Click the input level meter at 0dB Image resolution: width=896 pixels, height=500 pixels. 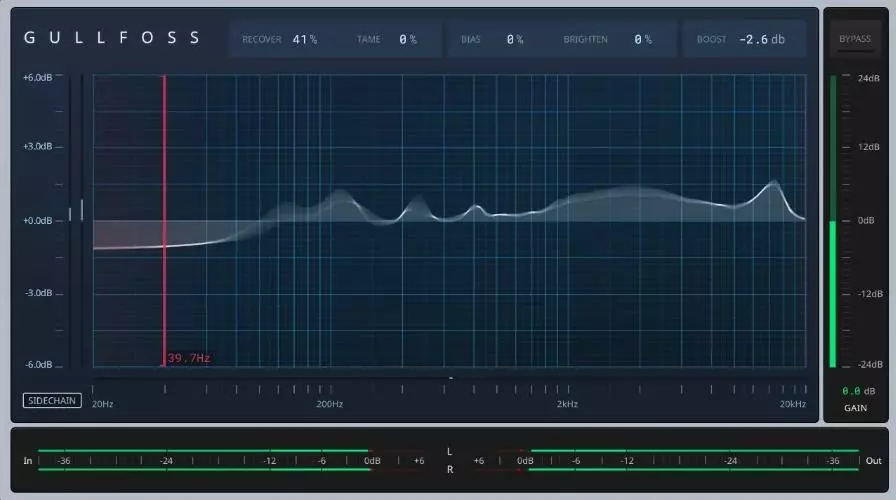pyautogui.click(x=371, y=461)
